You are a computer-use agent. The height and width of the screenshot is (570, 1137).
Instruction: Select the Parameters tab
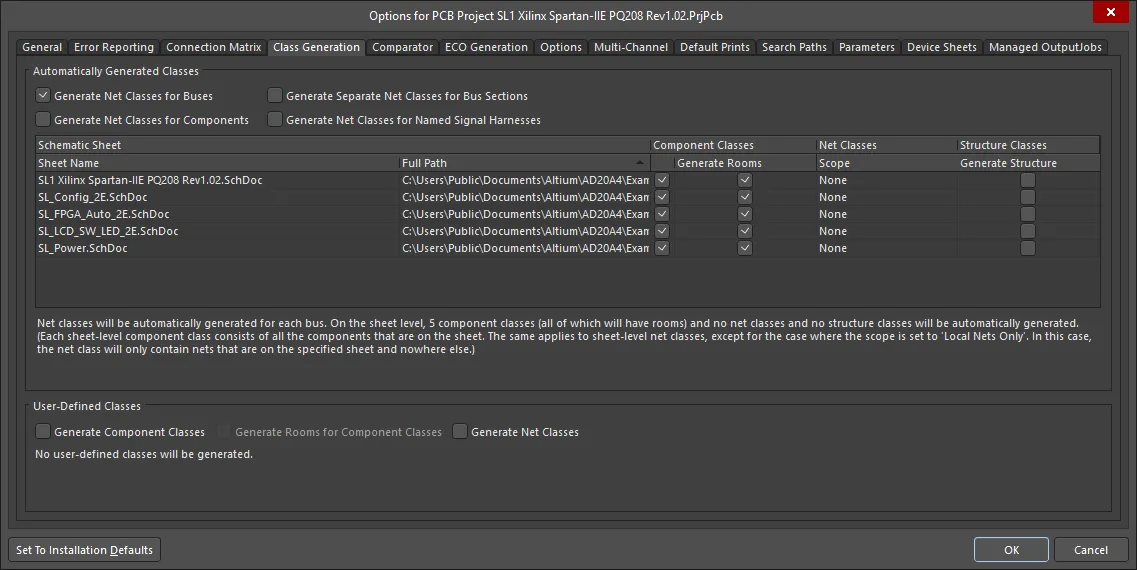click(867, 47)
